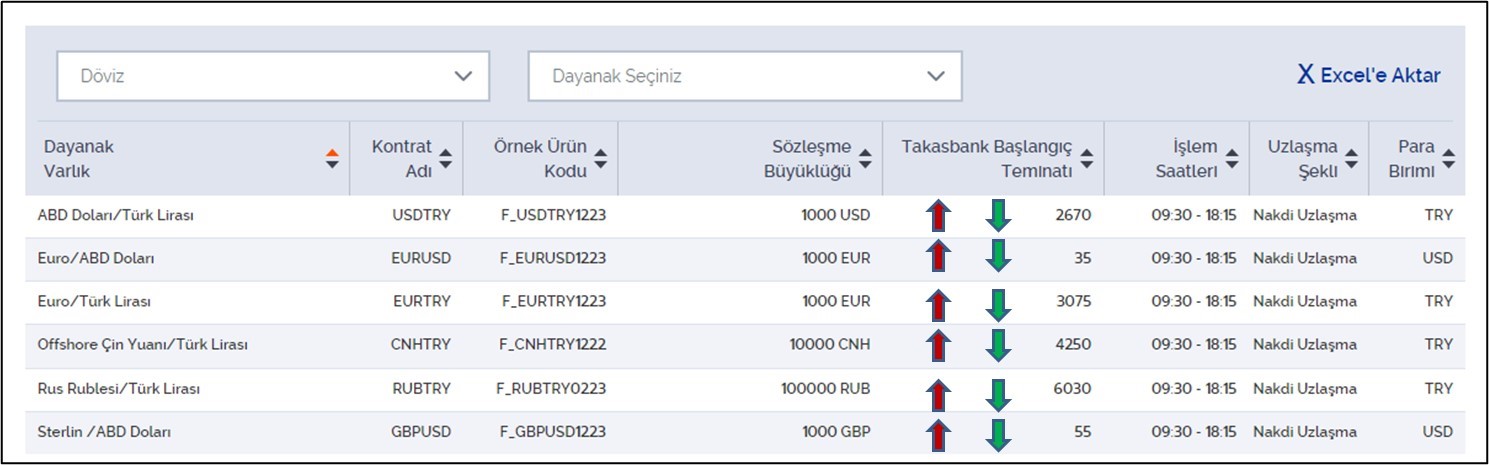Screen dimensions: 1489x465
Task: Select the ABD Doları/Türk Lirası row
Action: coord(745,215)
